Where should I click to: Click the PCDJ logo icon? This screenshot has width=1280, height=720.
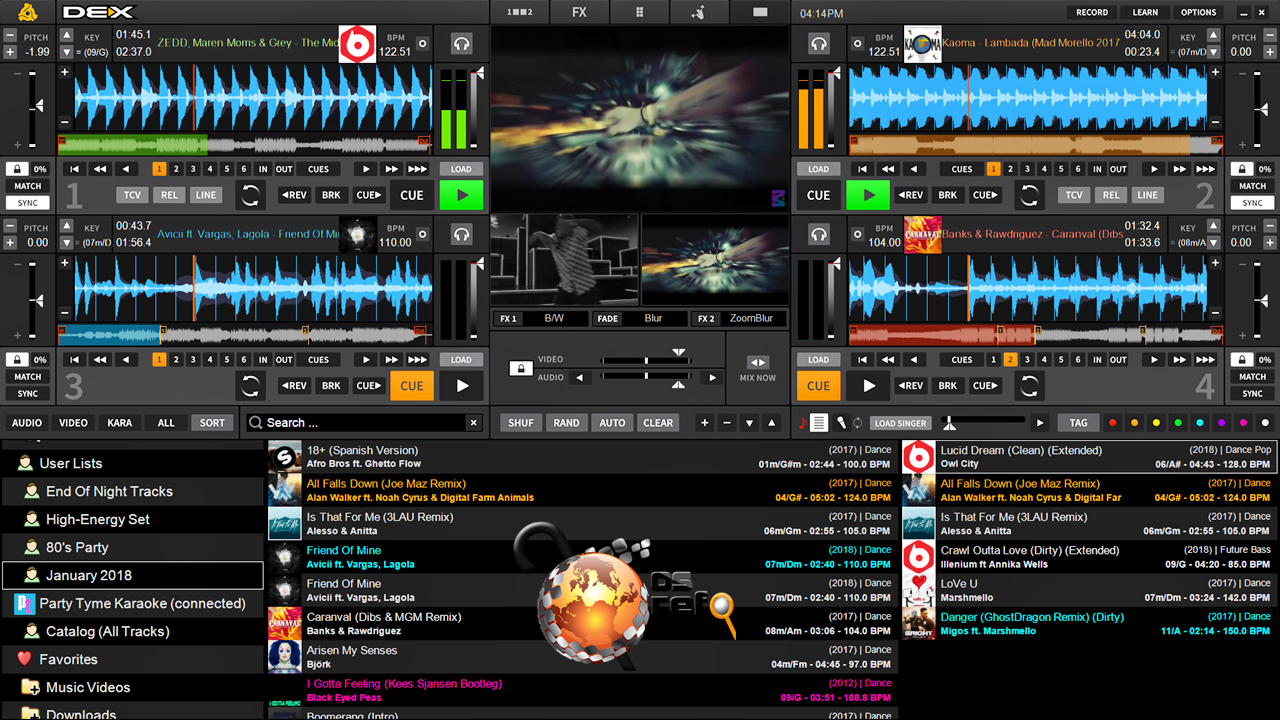pos(28,12)
